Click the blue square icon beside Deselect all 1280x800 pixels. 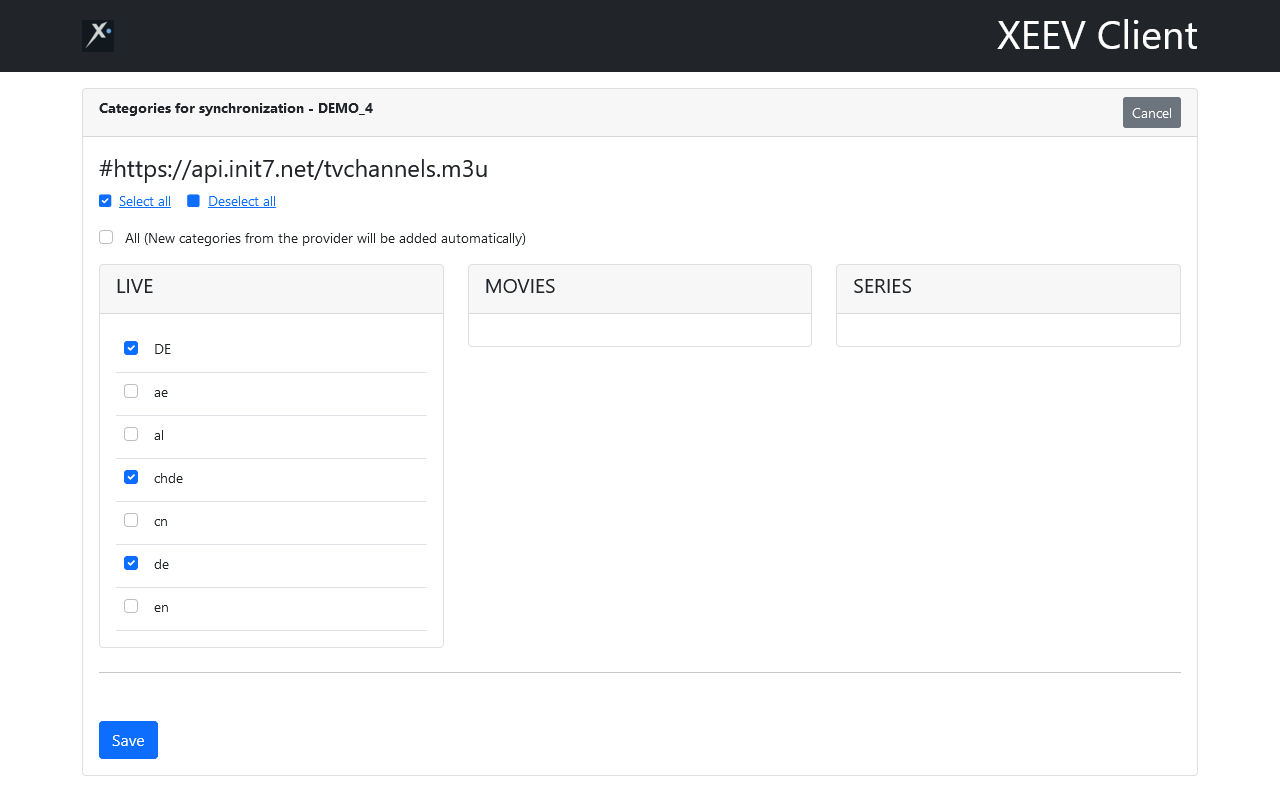click(x=193, y=201)
